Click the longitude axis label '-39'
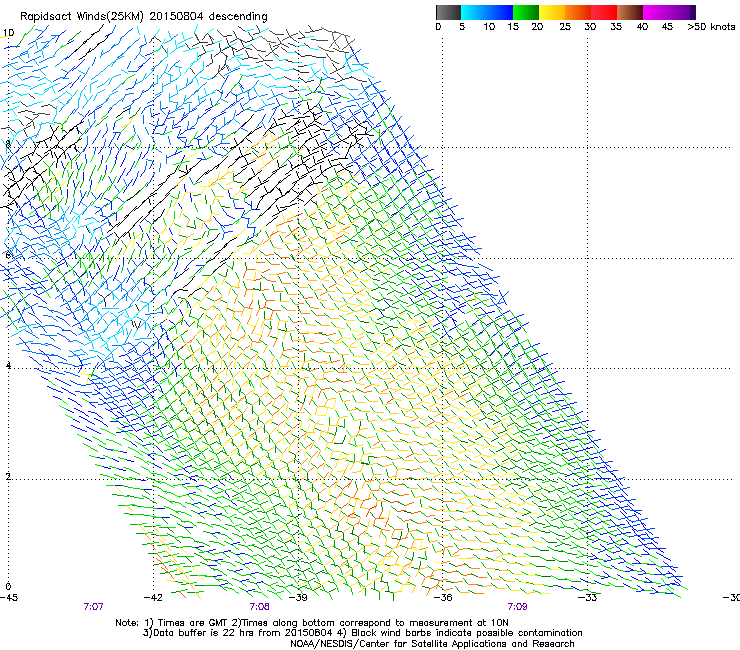 (298, 598)
